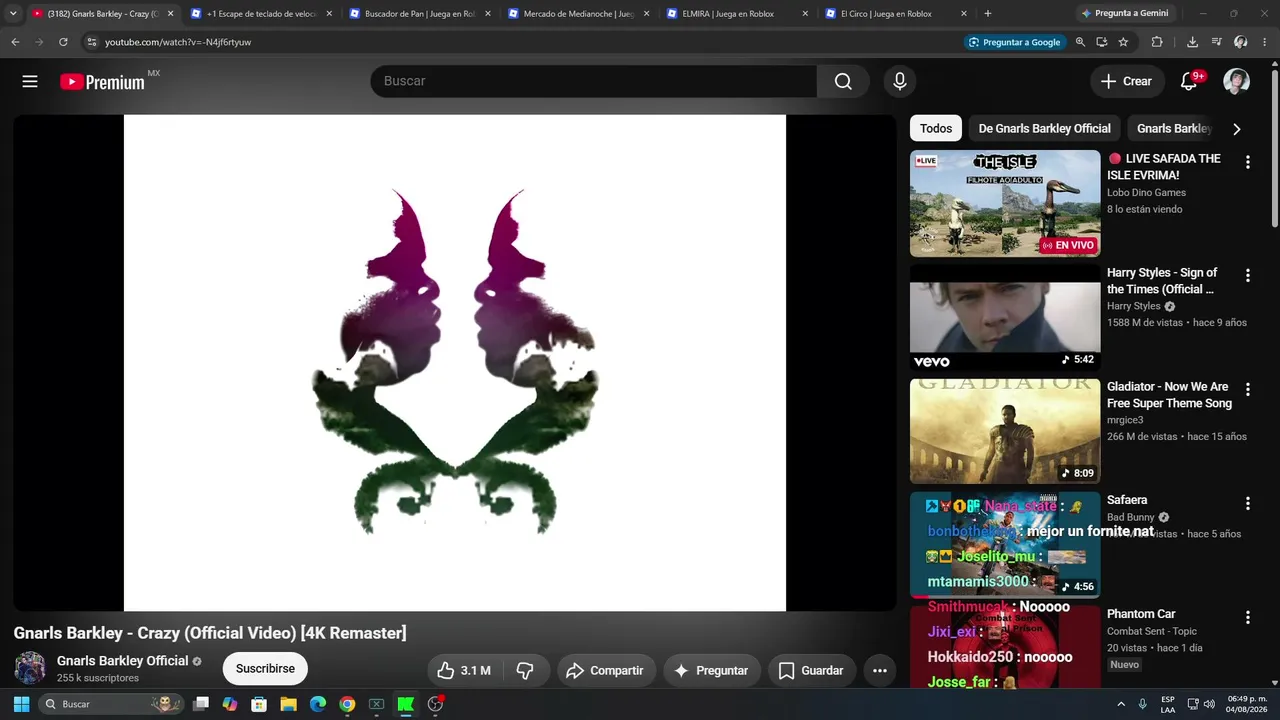
Task: Bookmark this page with the star
Action: [x=1123, y=42]
